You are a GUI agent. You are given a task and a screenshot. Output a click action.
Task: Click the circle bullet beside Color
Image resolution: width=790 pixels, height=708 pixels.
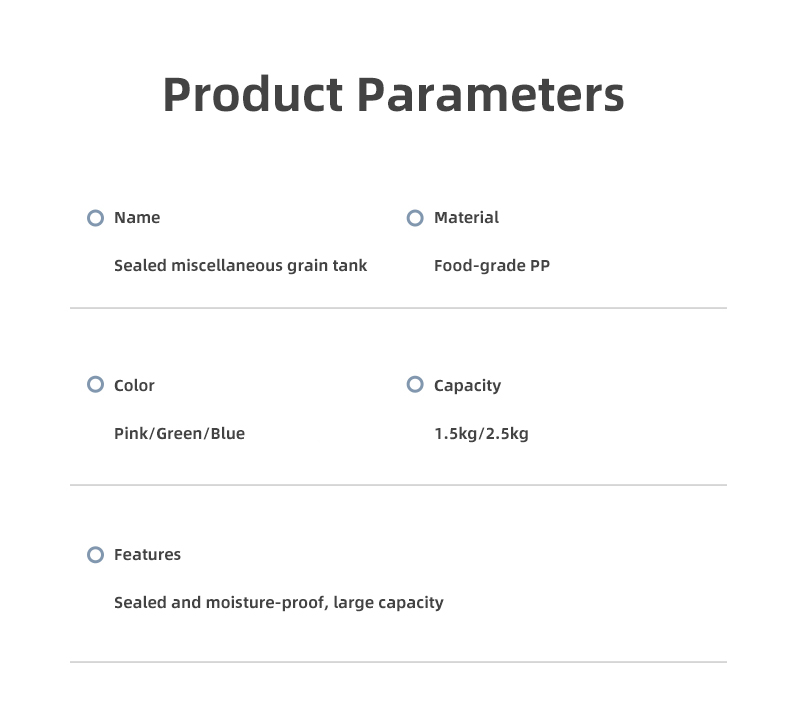(x=95, y=385)
